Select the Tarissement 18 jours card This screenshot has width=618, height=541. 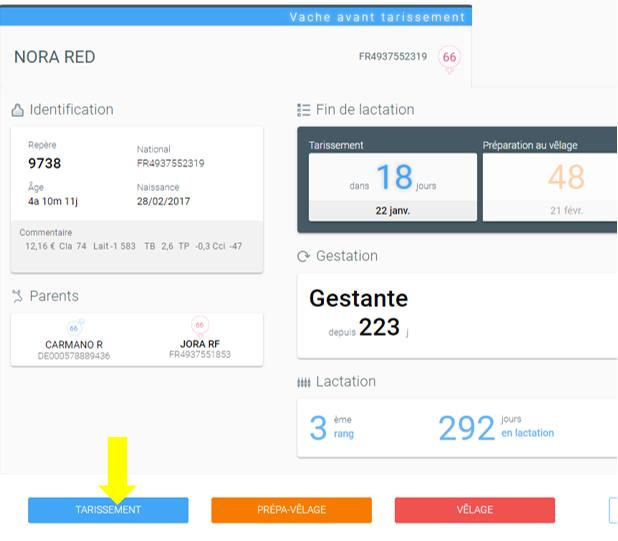click(x=393, y=187)
